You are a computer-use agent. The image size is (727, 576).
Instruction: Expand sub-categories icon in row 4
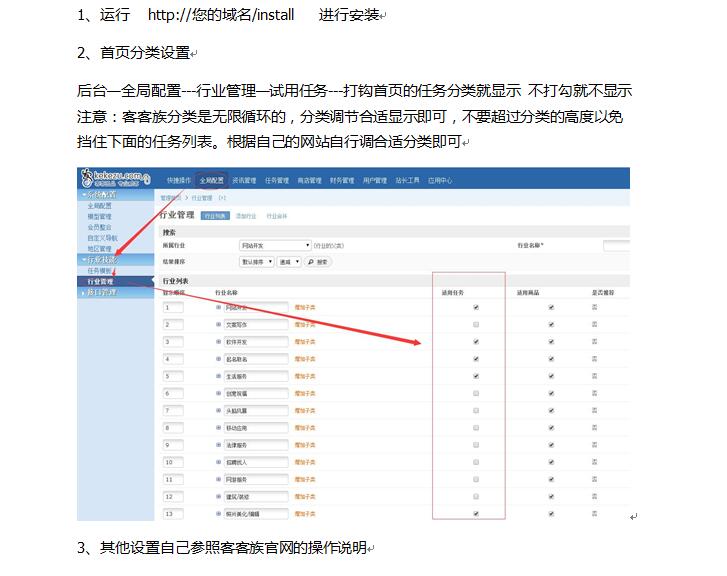point(218,359)
